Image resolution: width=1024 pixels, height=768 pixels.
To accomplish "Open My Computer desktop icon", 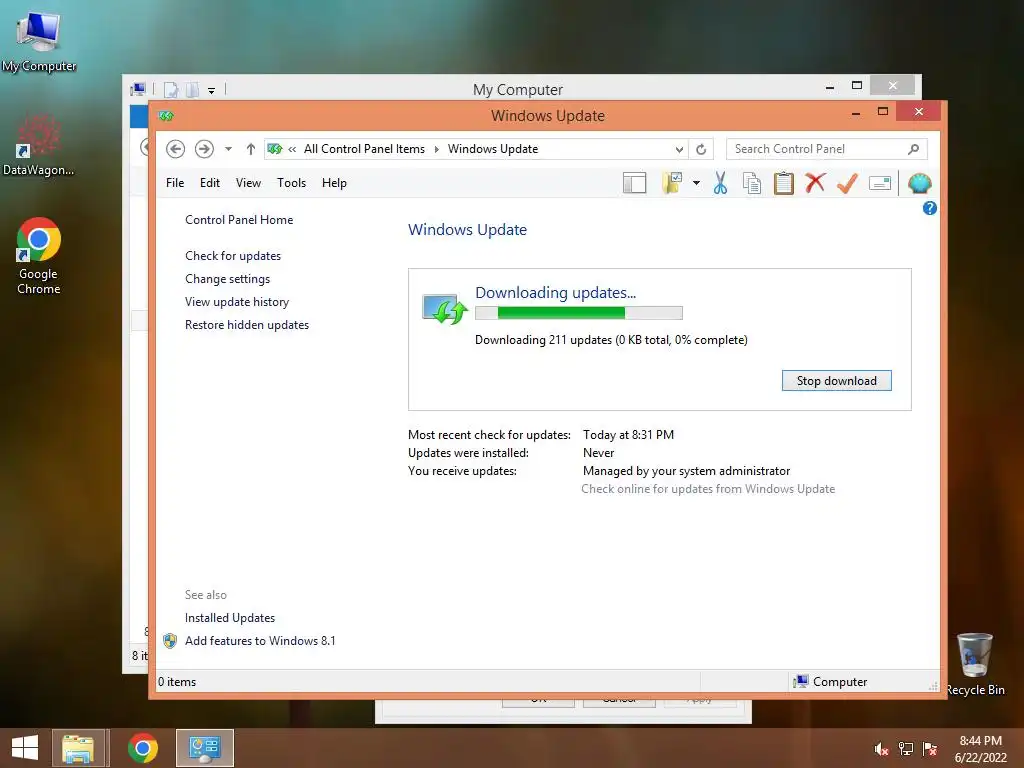I will (39, 41).
